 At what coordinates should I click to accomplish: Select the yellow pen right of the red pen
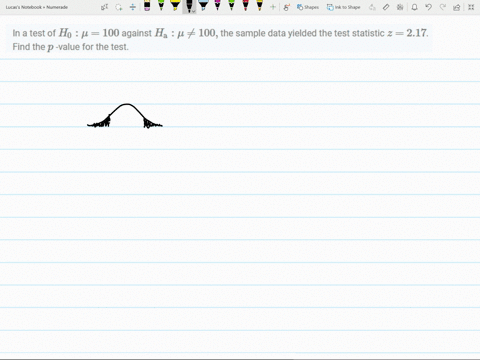(259, 5)
